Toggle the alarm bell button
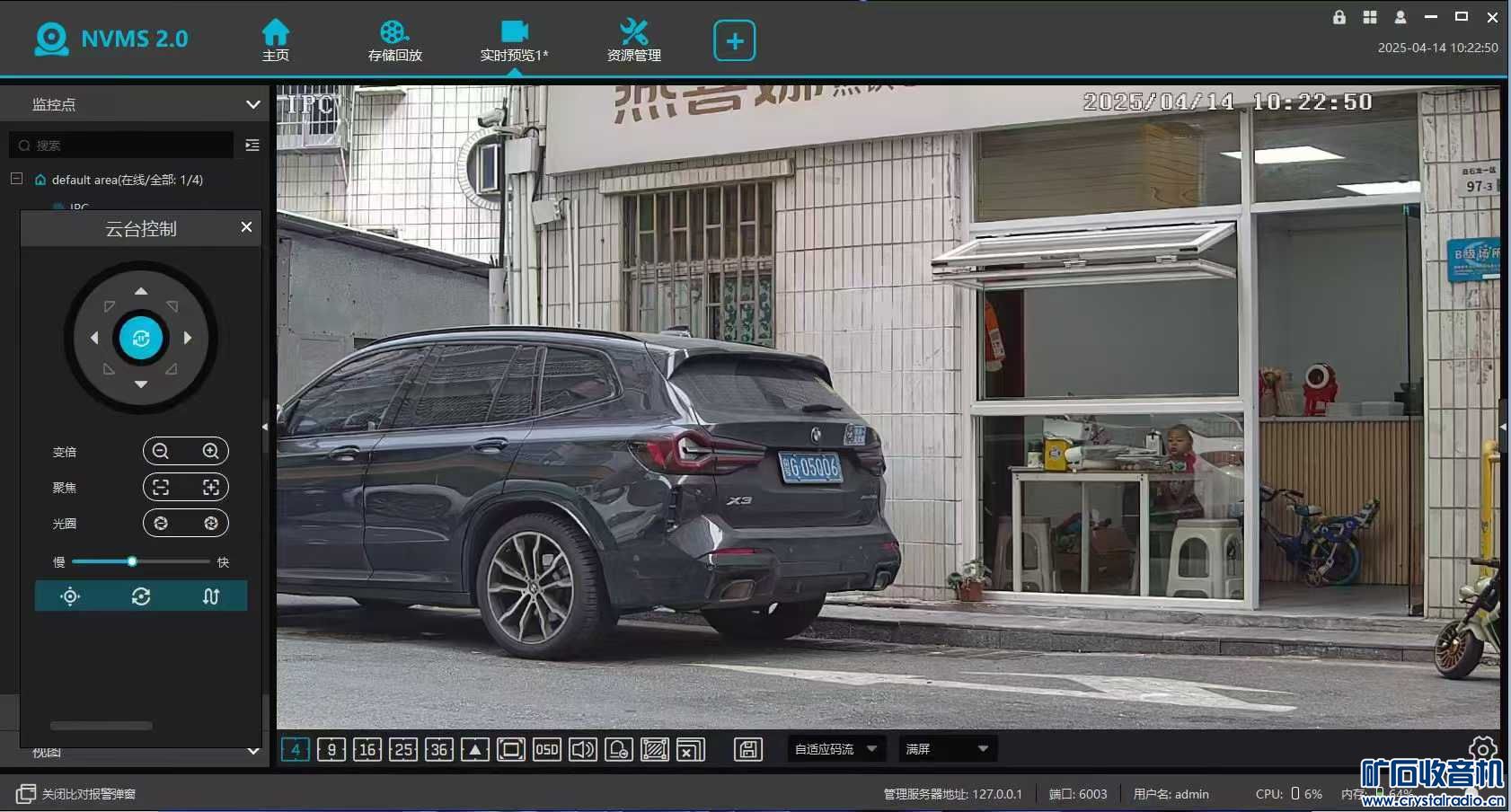The height and width of the screenshot is (812, 1511). tap(619, 749)
